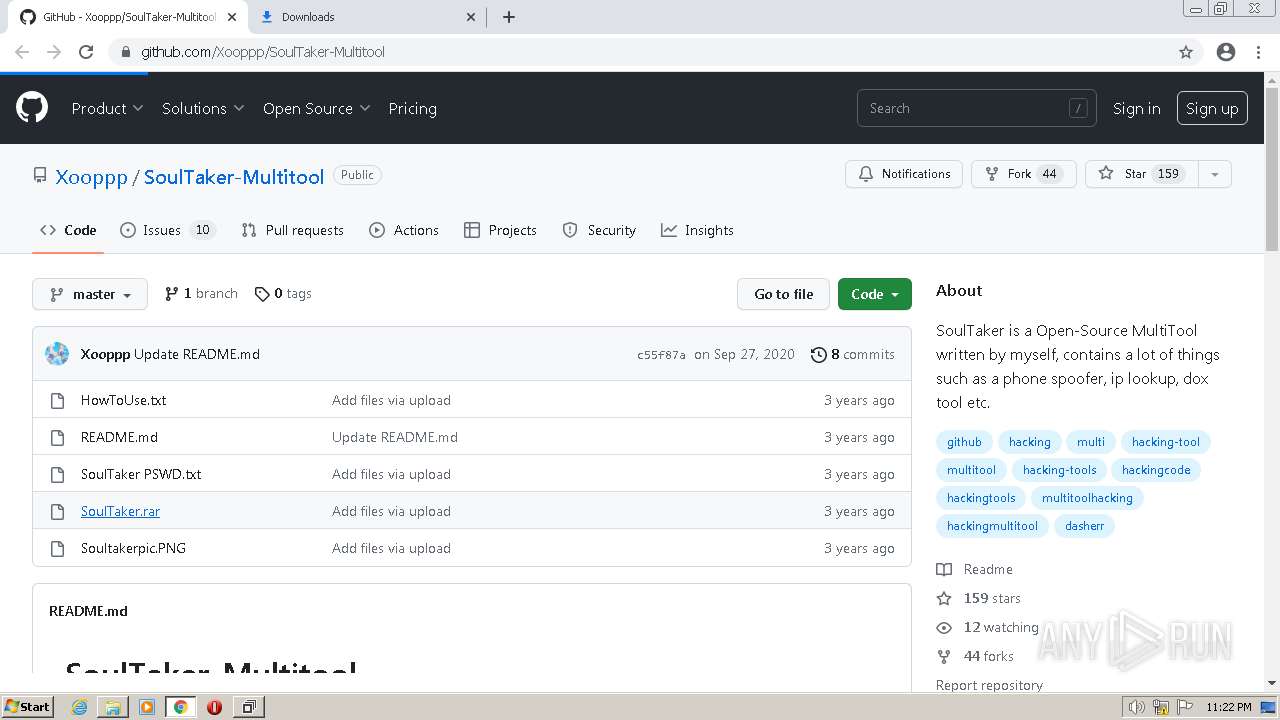Open Soultakerpic.PNG file

coord(133,548)
